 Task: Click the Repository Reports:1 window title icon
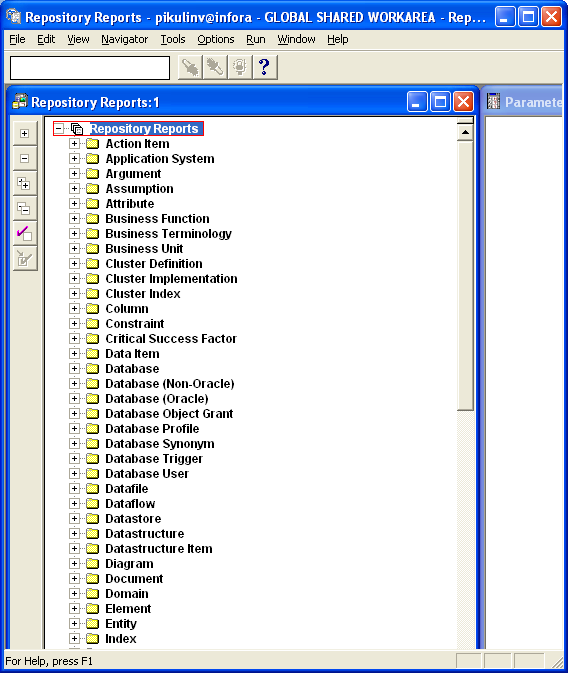20,102
